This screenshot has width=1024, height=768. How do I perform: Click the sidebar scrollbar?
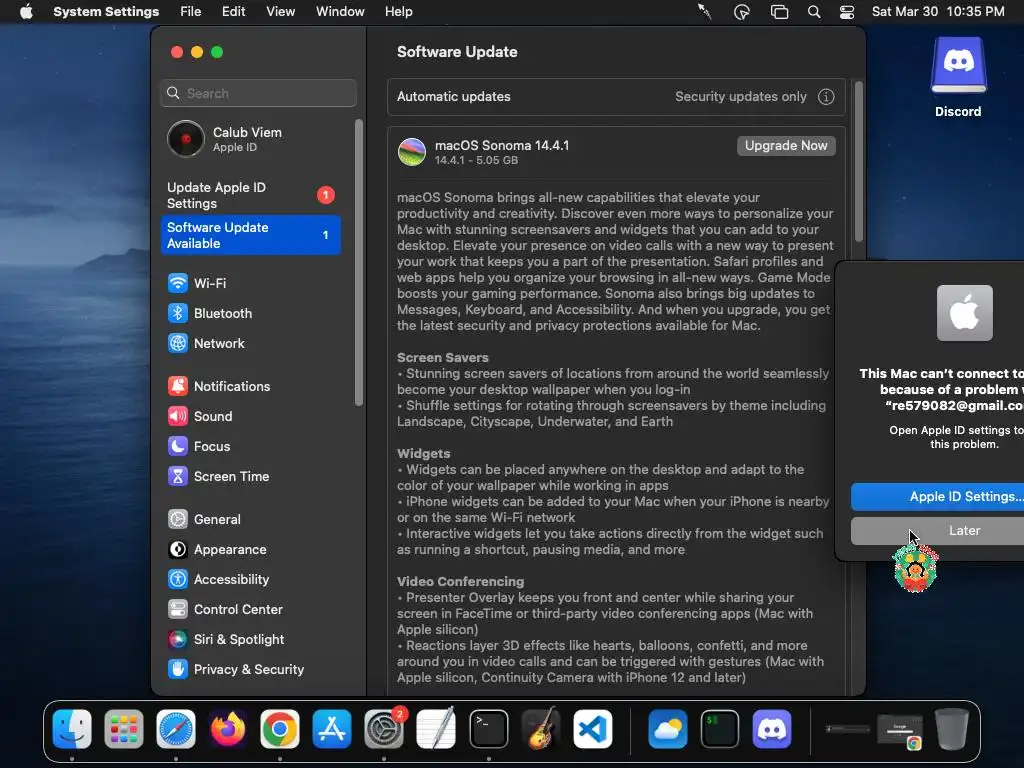358,263
